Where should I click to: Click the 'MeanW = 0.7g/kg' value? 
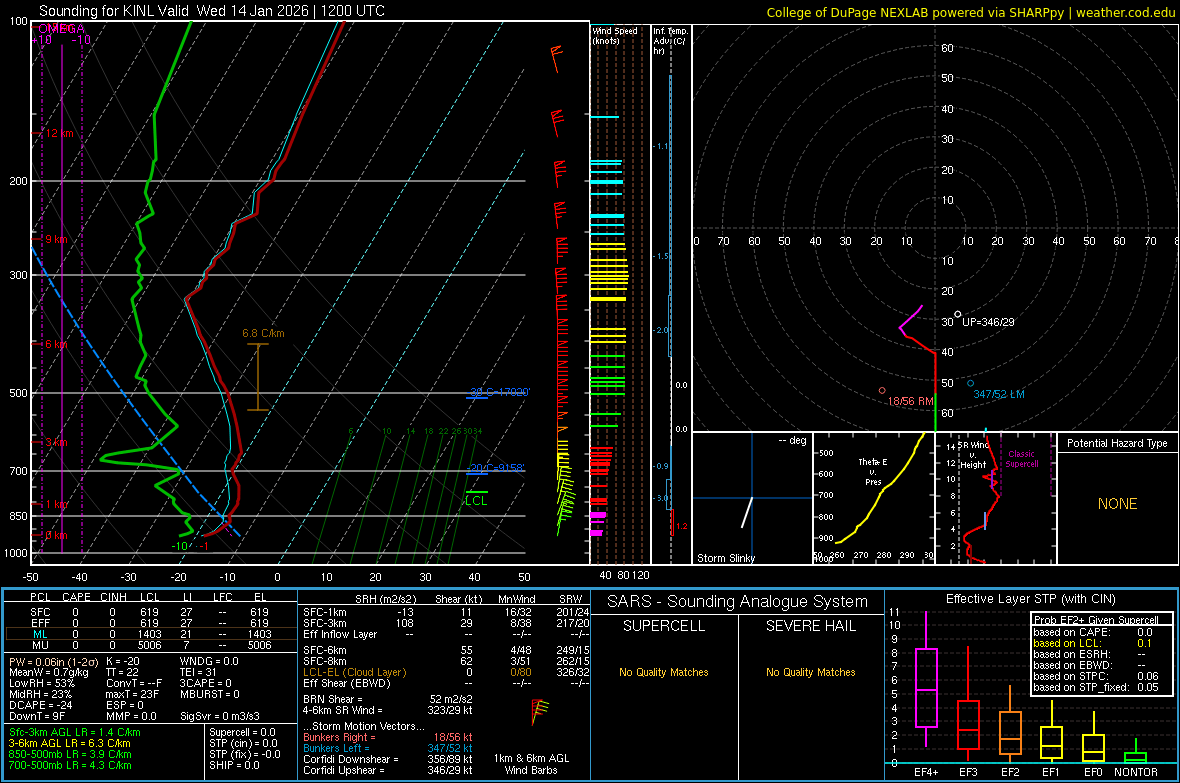click(48, 672)
